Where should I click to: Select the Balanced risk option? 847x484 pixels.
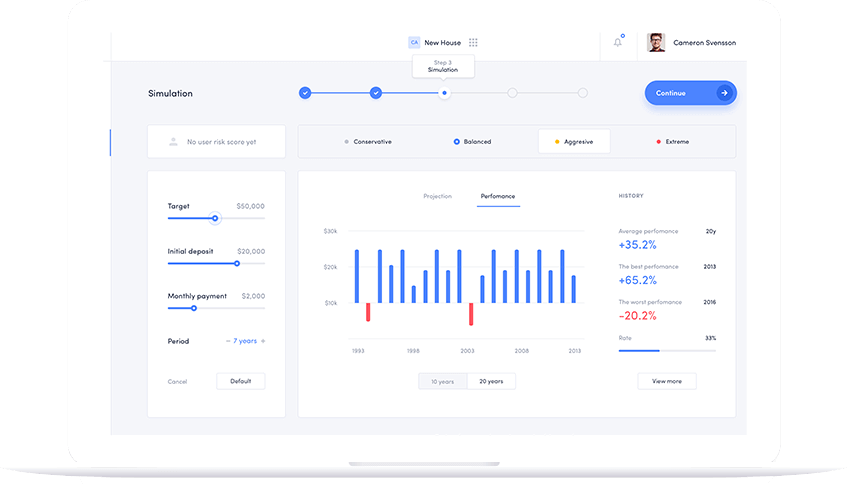(x=472, y=142)
